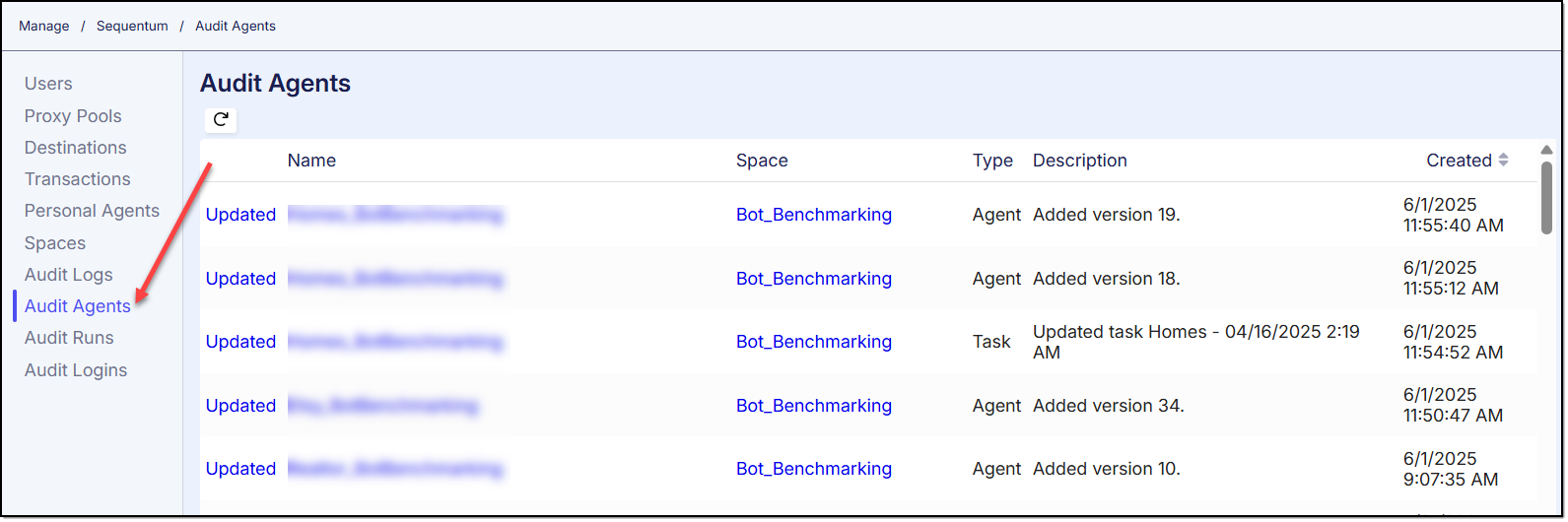The width and height of the screenshot is (1568, 522).
Task: Navigate to Personal Agents
Action: [92, 211]
